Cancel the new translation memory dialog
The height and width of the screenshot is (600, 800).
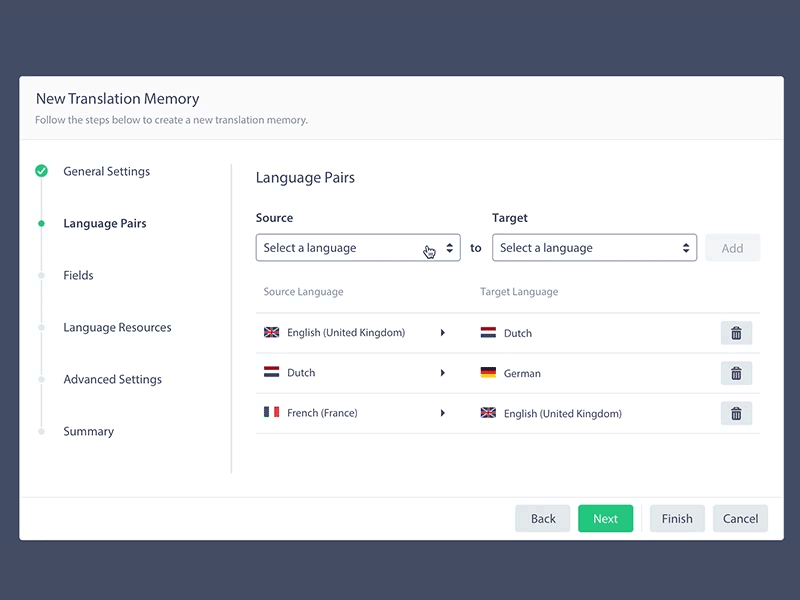tap(740, 518)
